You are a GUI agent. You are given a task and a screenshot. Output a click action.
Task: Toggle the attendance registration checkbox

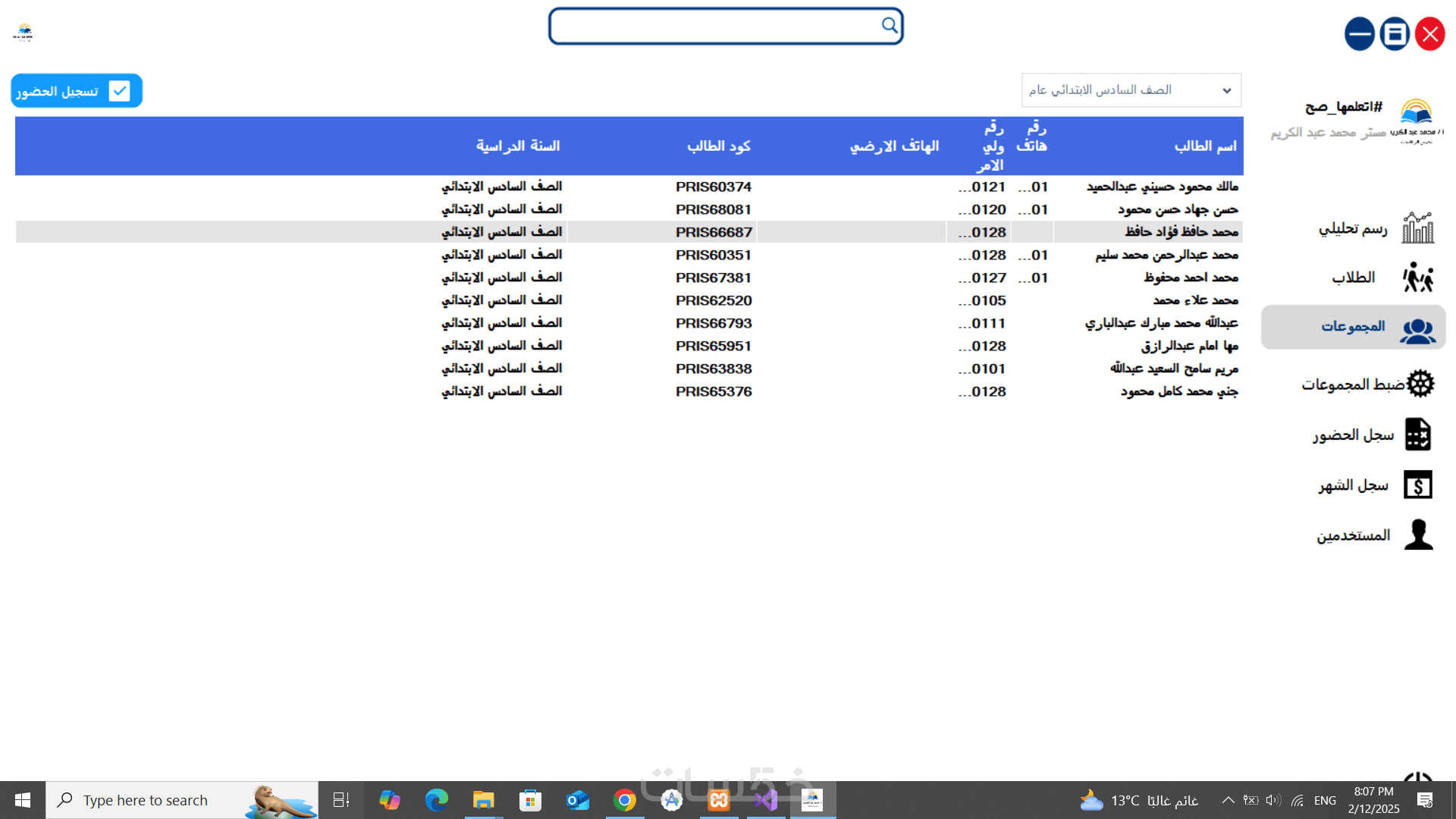point(119,91)
